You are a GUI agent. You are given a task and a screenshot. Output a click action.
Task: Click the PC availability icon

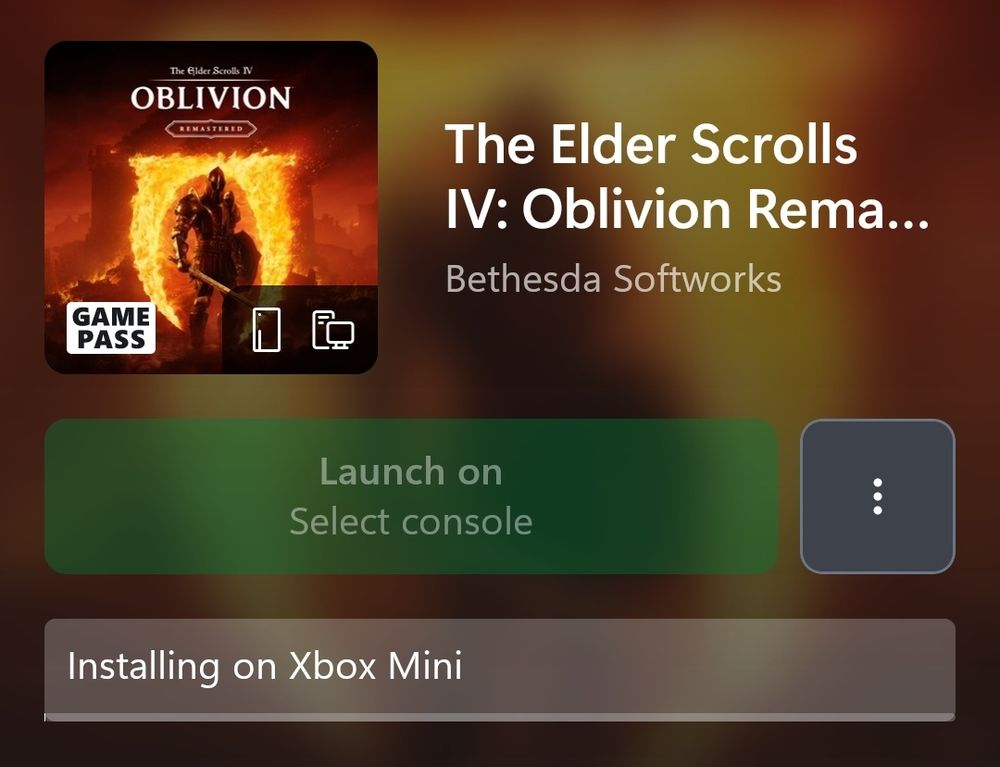coord(333,330)
